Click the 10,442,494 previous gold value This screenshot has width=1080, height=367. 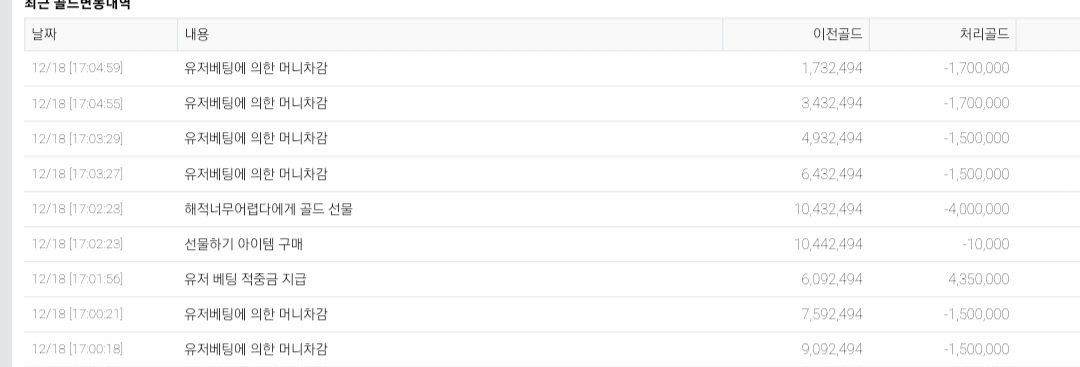[x=829, y=244]
